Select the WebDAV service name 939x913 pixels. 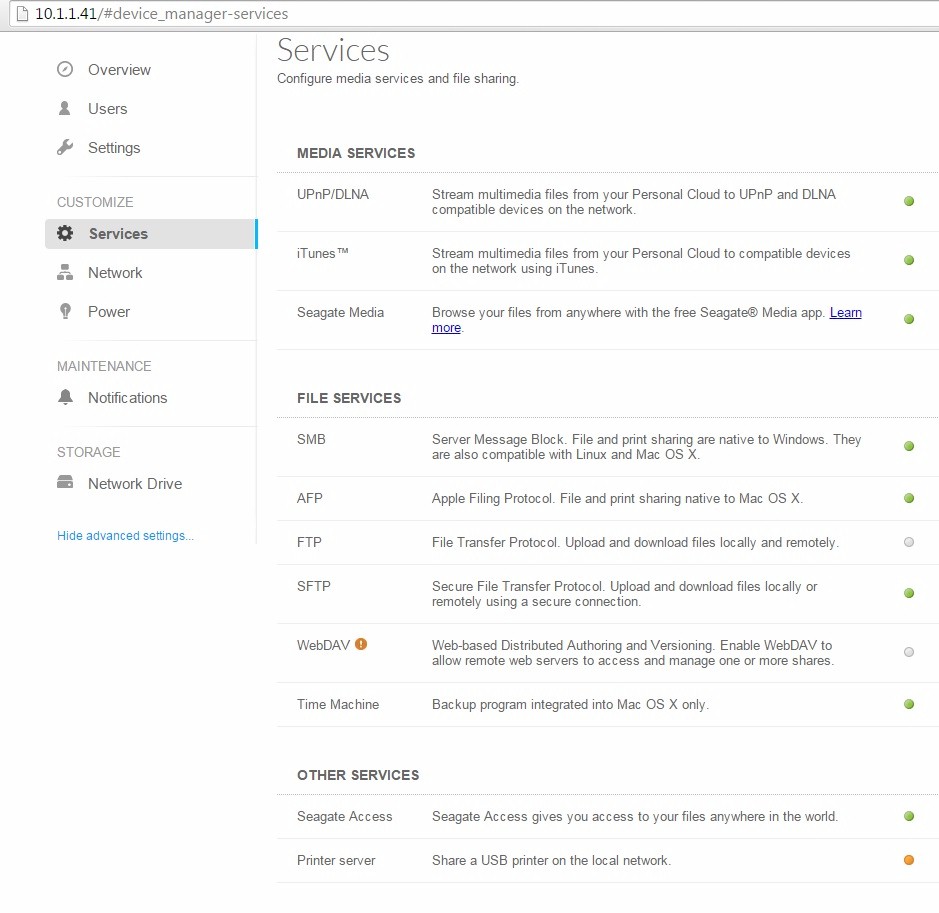click(323, 645)
